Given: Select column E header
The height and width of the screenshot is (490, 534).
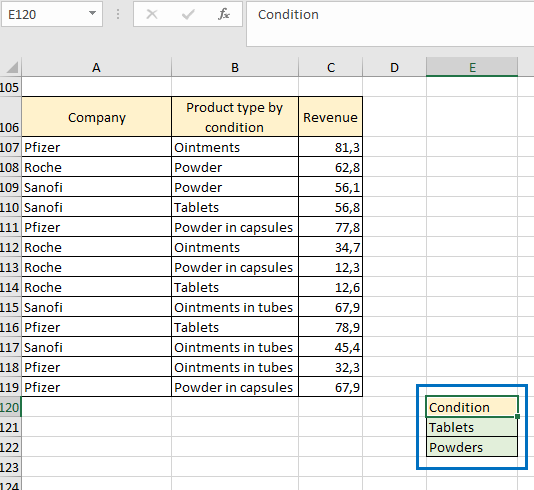Looking at the screenshot, I should pyautogui.click(x=472, y=67).
